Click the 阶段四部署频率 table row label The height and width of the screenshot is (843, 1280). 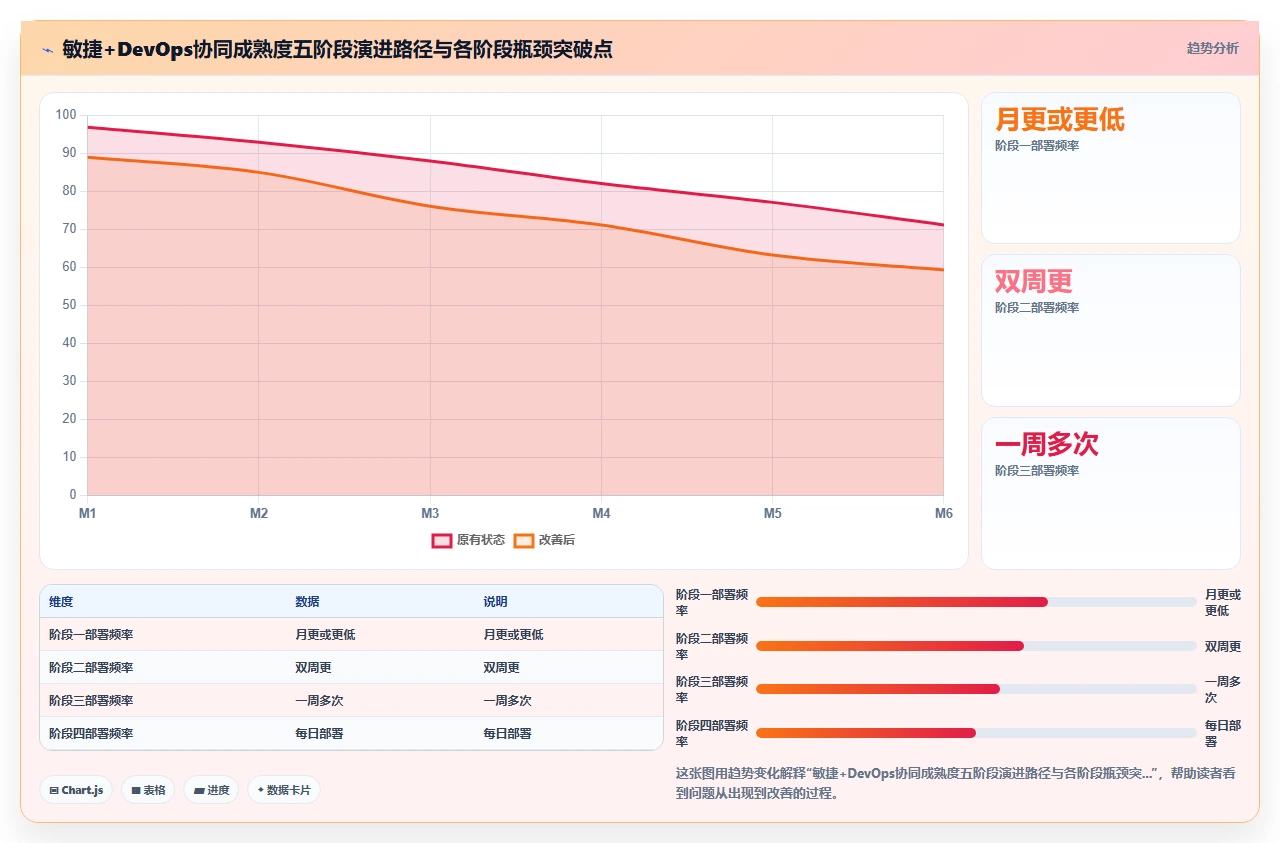pyautogui.click(x=91, y=734)
